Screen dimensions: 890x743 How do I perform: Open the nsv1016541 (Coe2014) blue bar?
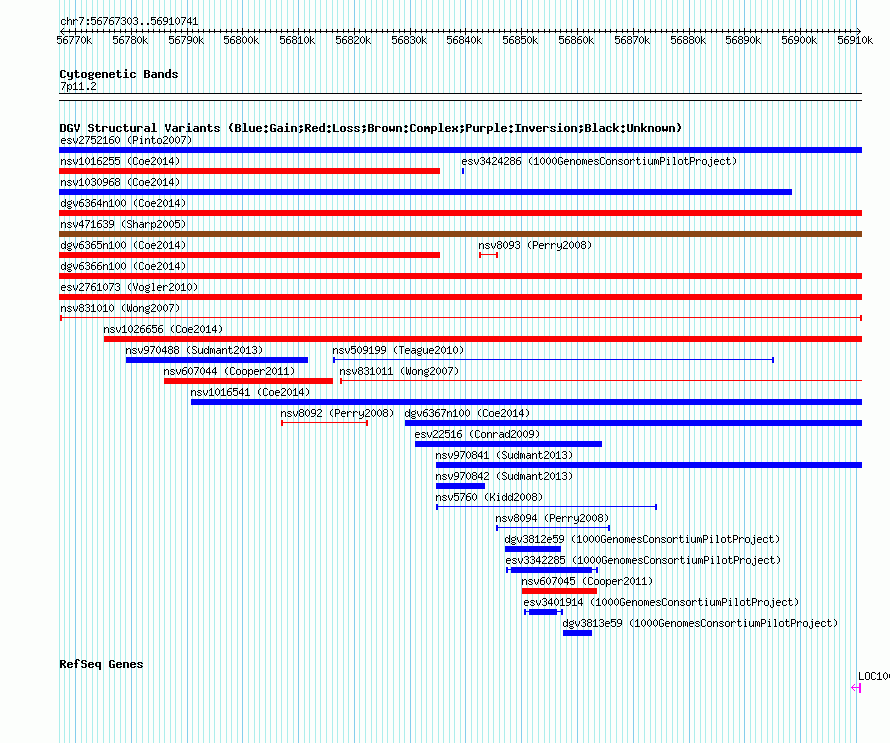click(526, 402)
